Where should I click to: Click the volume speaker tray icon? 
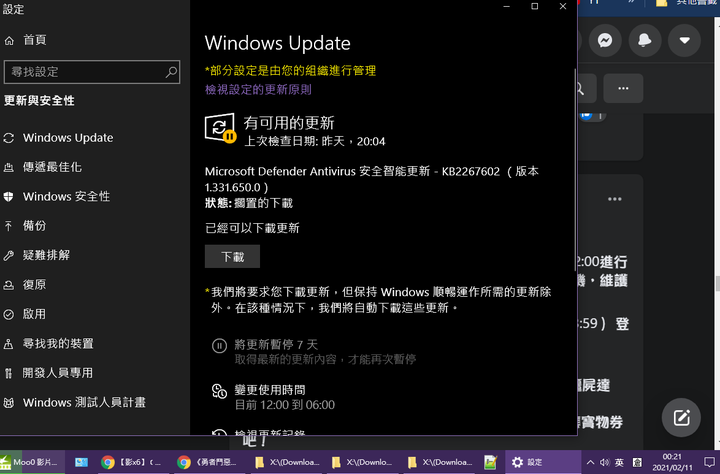[x=605, y=463]
